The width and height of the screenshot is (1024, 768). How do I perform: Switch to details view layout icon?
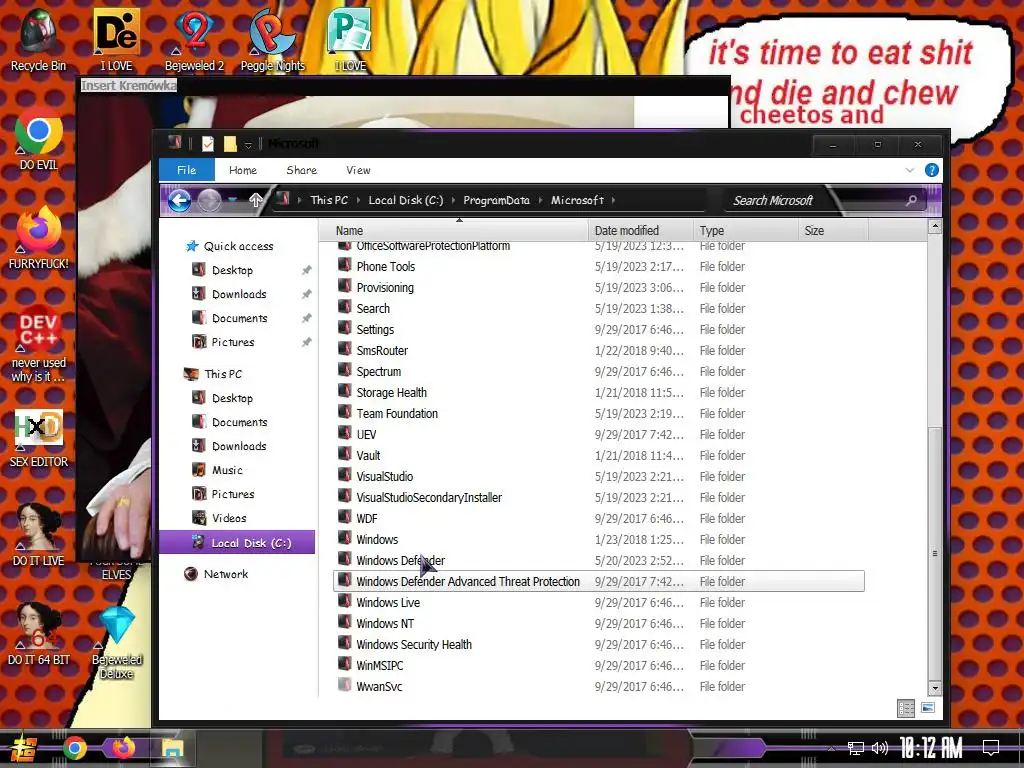pos(906,709)
